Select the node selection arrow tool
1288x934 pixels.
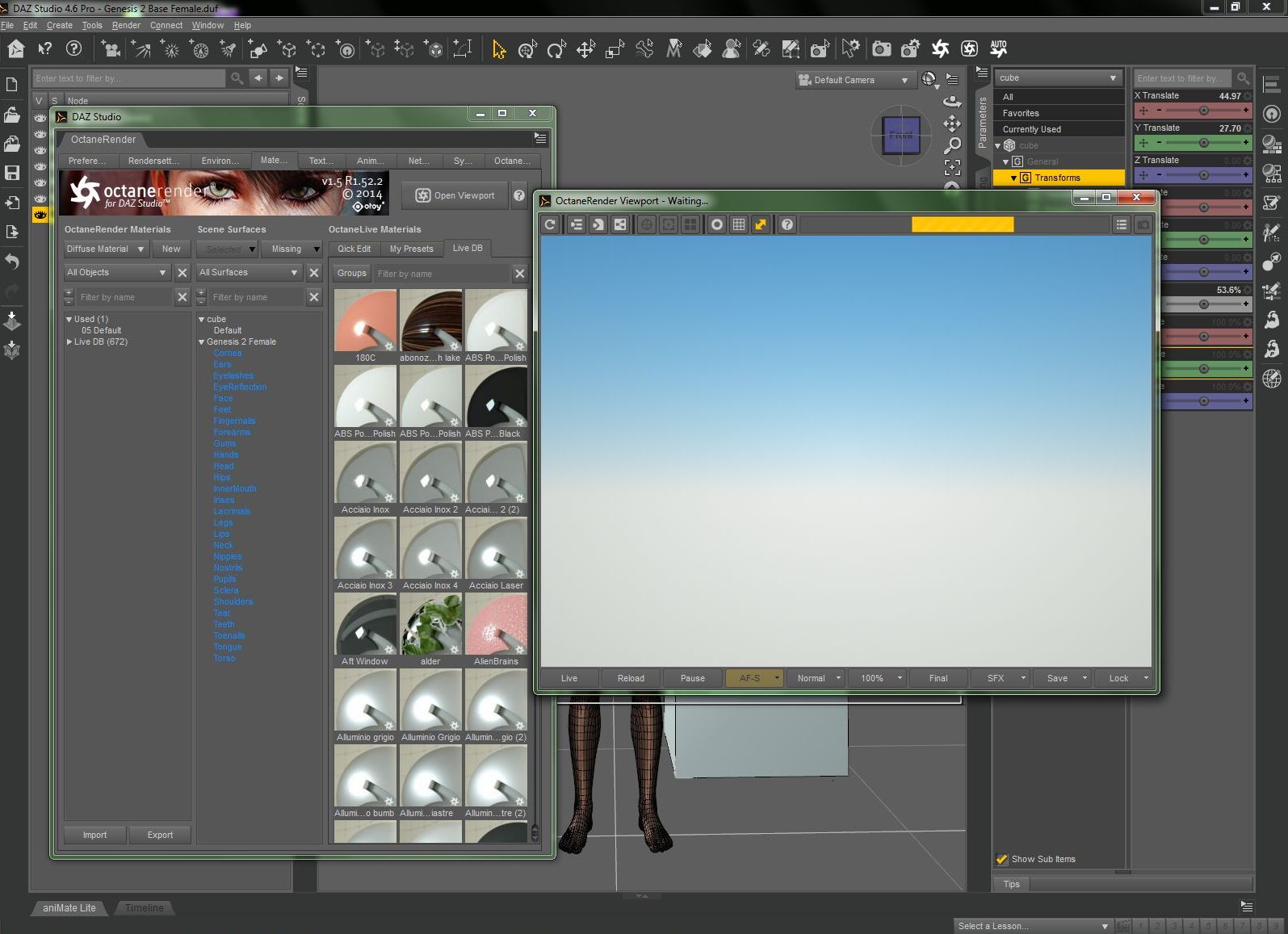pyautogui.click(x=498, y=49)
